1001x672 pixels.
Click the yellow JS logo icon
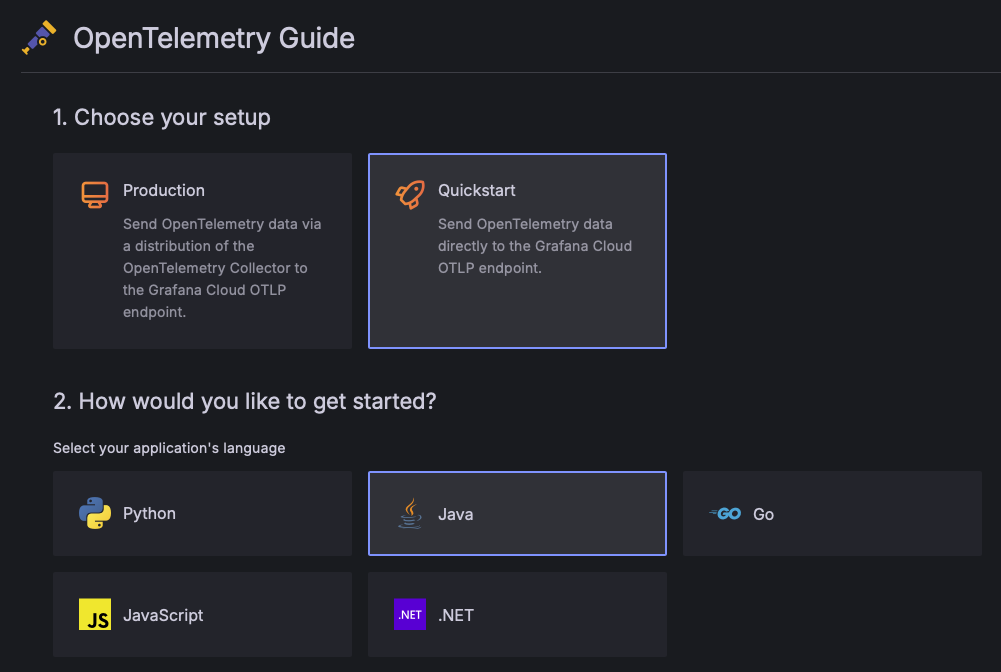click(95, 615)
